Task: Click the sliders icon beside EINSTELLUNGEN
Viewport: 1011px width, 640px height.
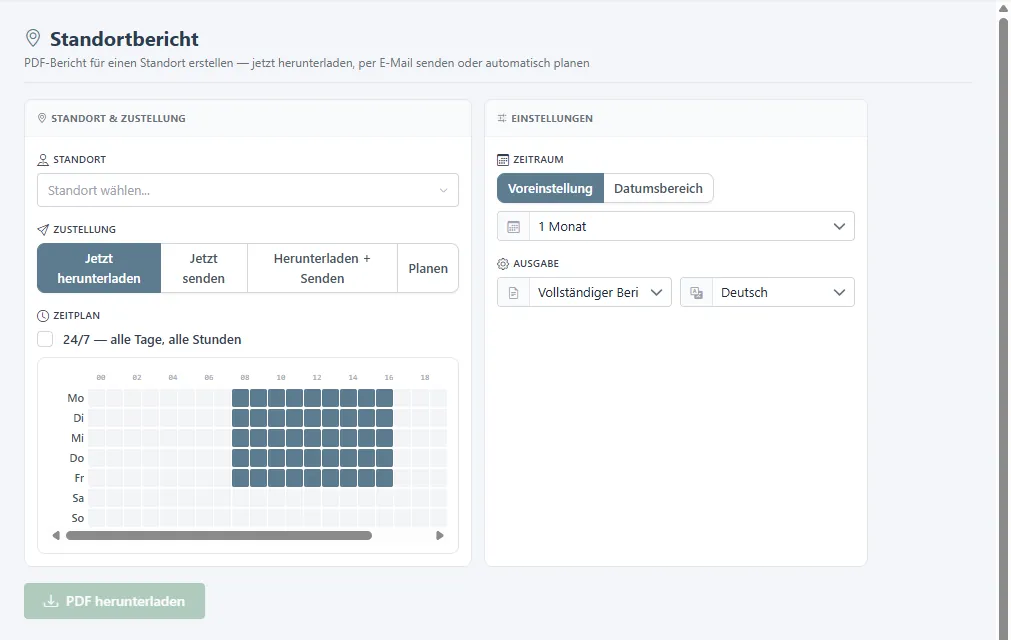Action: tap(502, 118)
